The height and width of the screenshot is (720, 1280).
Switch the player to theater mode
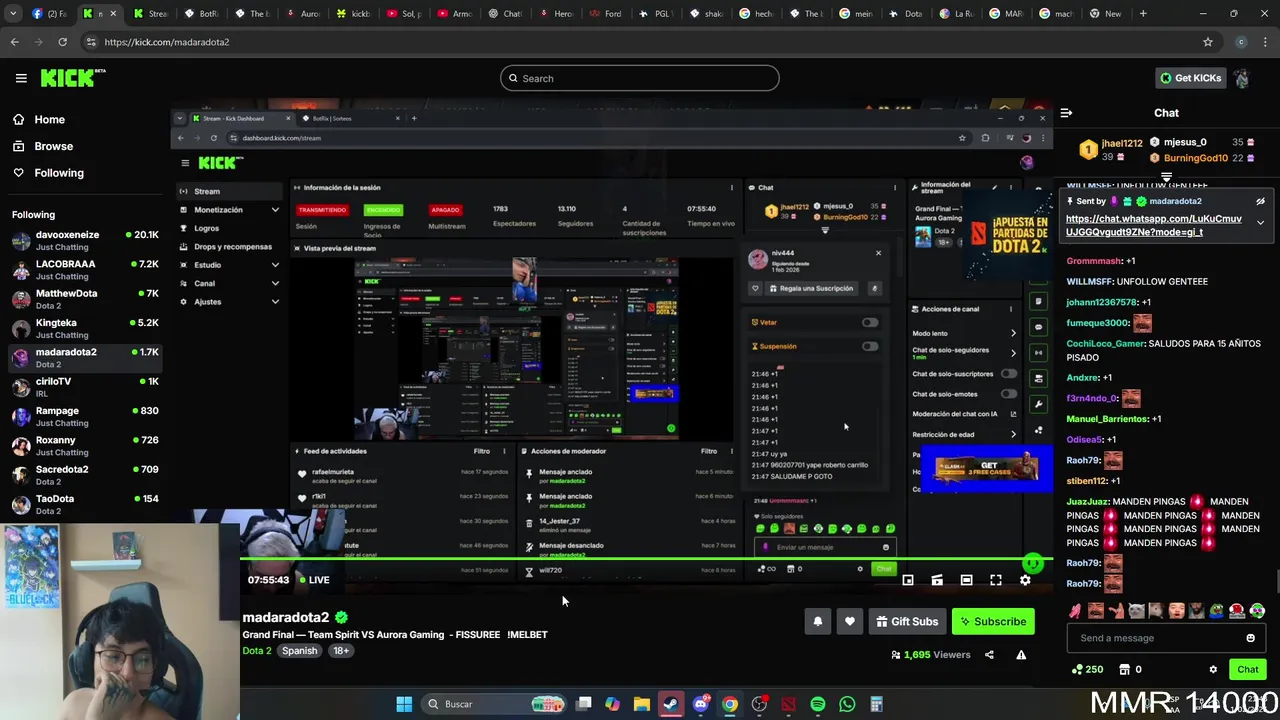coord(966,580)
